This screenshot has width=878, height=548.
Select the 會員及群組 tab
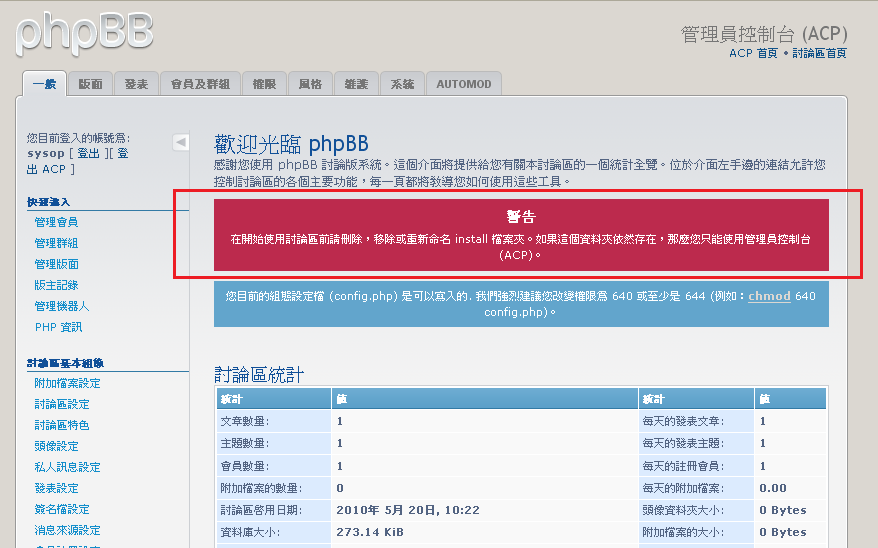[200, 84]
